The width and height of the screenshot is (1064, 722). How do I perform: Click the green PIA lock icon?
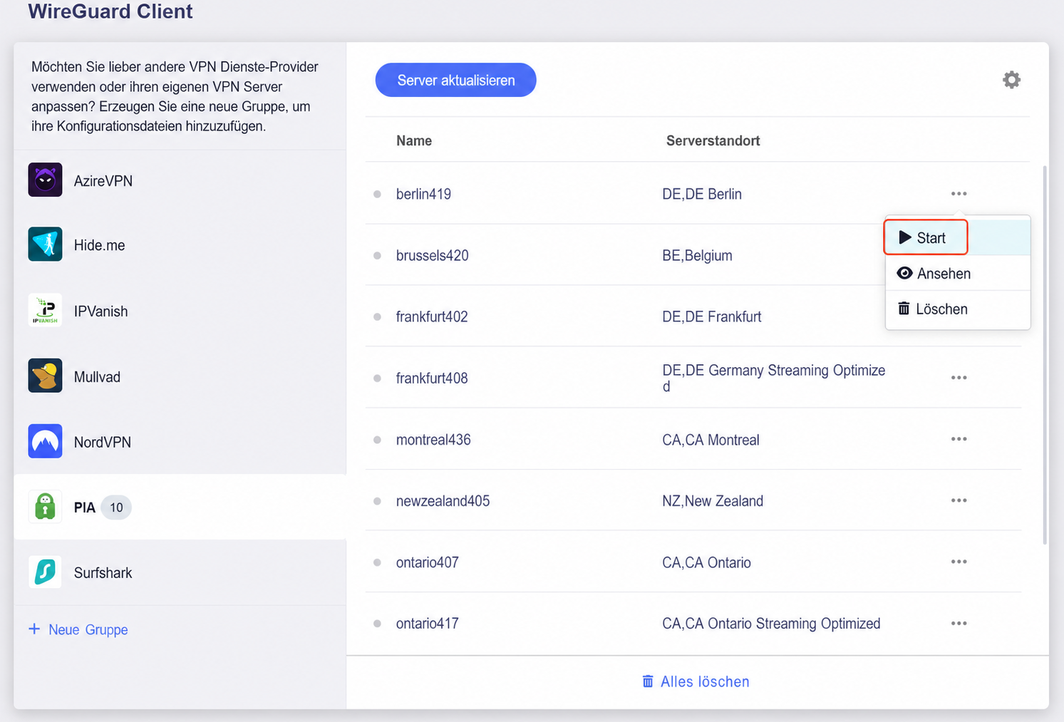[x=45, y=507]
